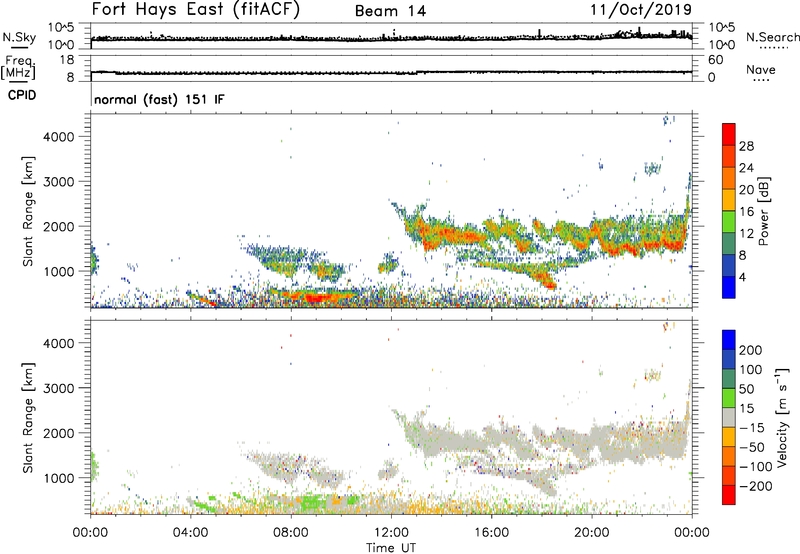Click the "08:00" time axis label
Viewport: 800px width, 554px height.
[x=291, y=533]
